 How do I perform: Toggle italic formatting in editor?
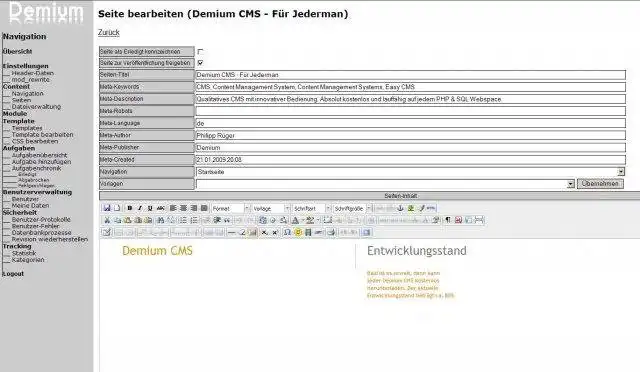point(140,208)
